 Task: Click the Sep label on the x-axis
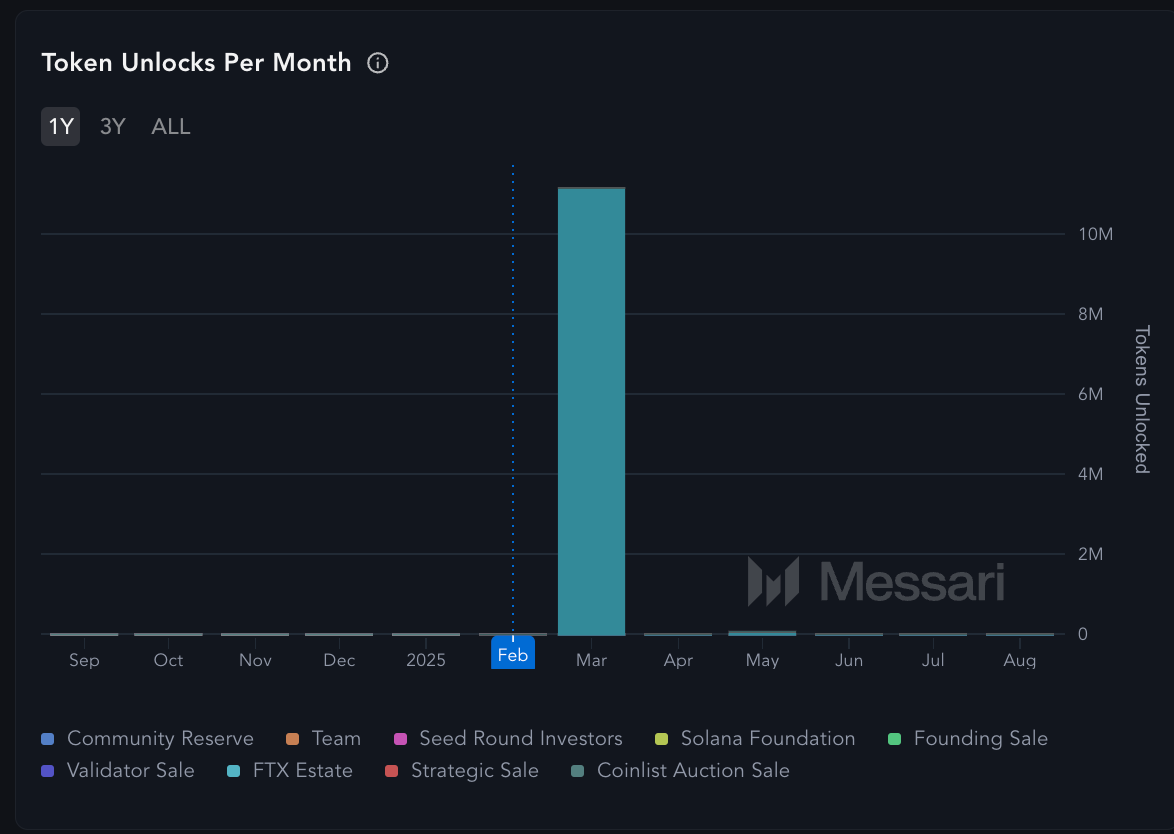click(84, 661)
